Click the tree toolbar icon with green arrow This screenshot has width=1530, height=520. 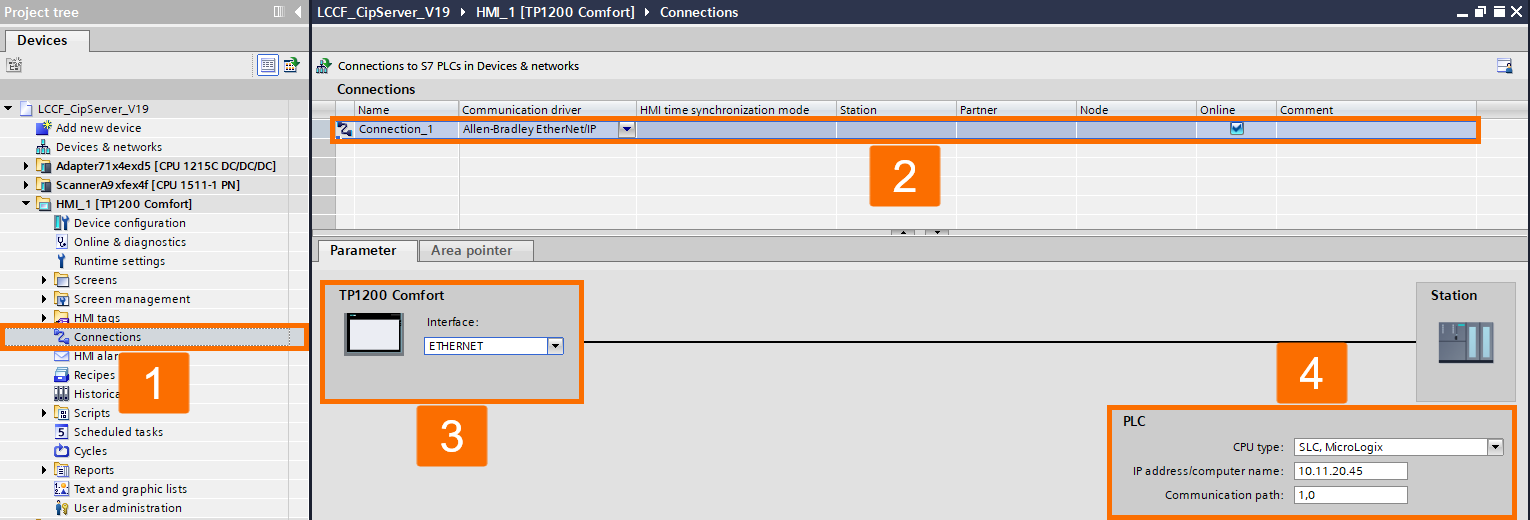(291, 65)
